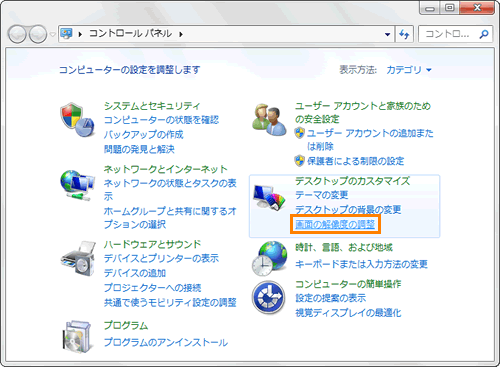The height and width of the screenshot is (367, 500).
Task: Expand the address bar history dropdown
Action: click(387, 34)
